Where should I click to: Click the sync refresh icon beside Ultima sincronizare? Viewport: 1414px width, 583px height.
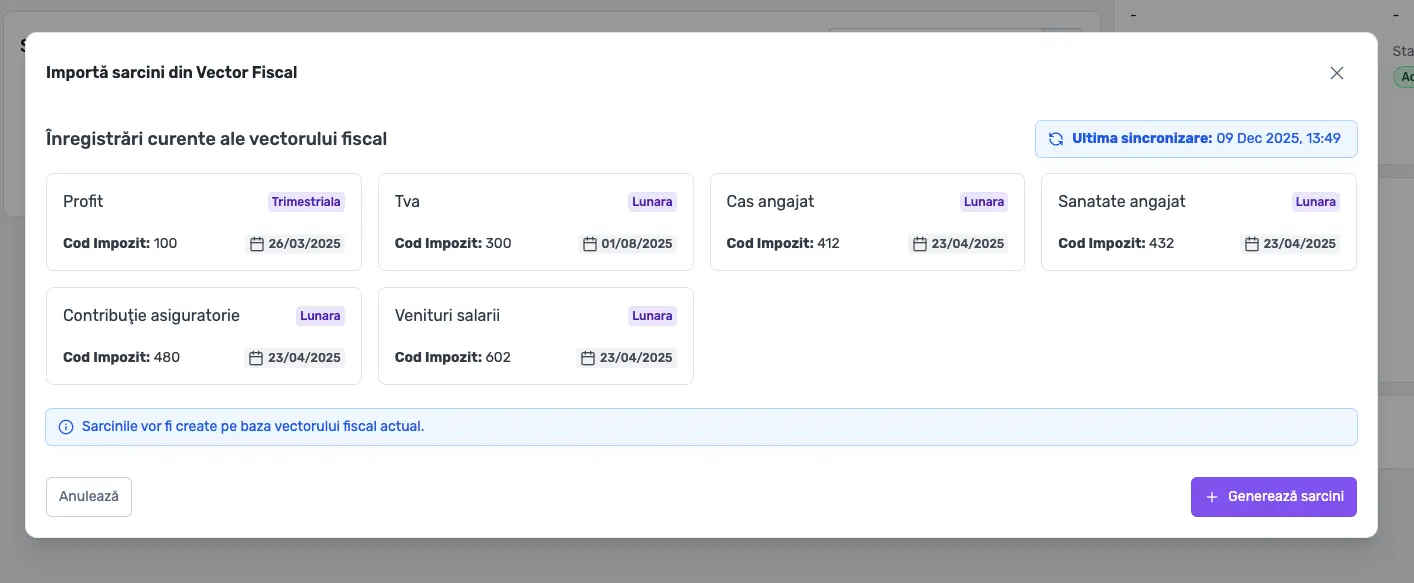pos(1056,139)
